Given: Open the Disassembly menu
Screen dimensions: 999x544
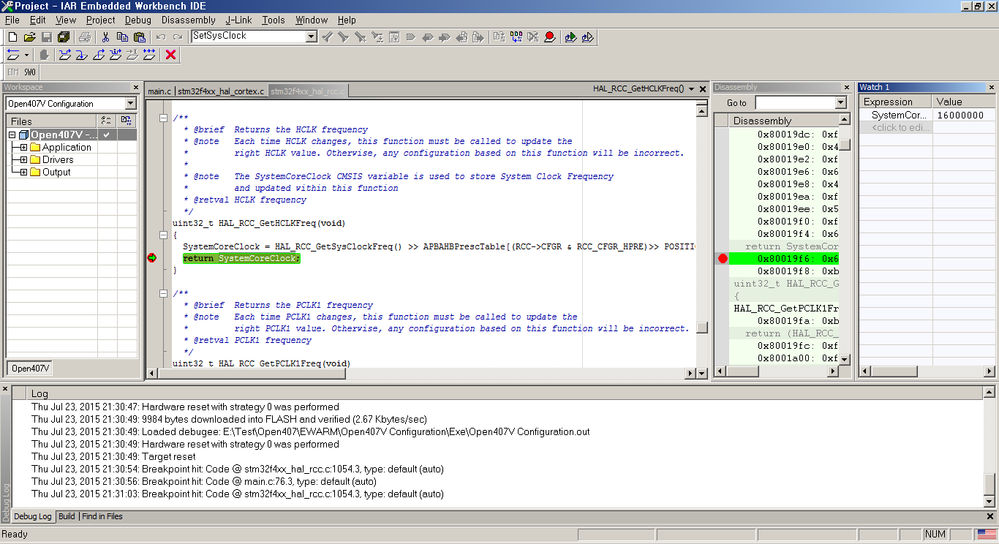Looking at the screenshot, I should pyautogui.click(x=188, y=20).
